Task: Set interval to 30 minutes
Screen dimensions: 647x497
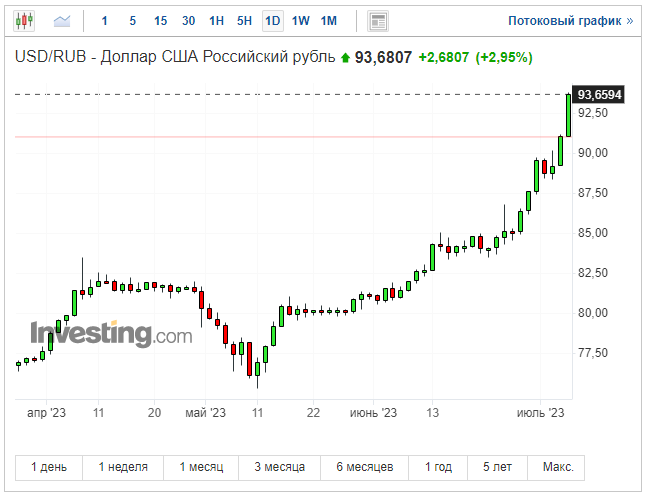Action: pos(189,21)
